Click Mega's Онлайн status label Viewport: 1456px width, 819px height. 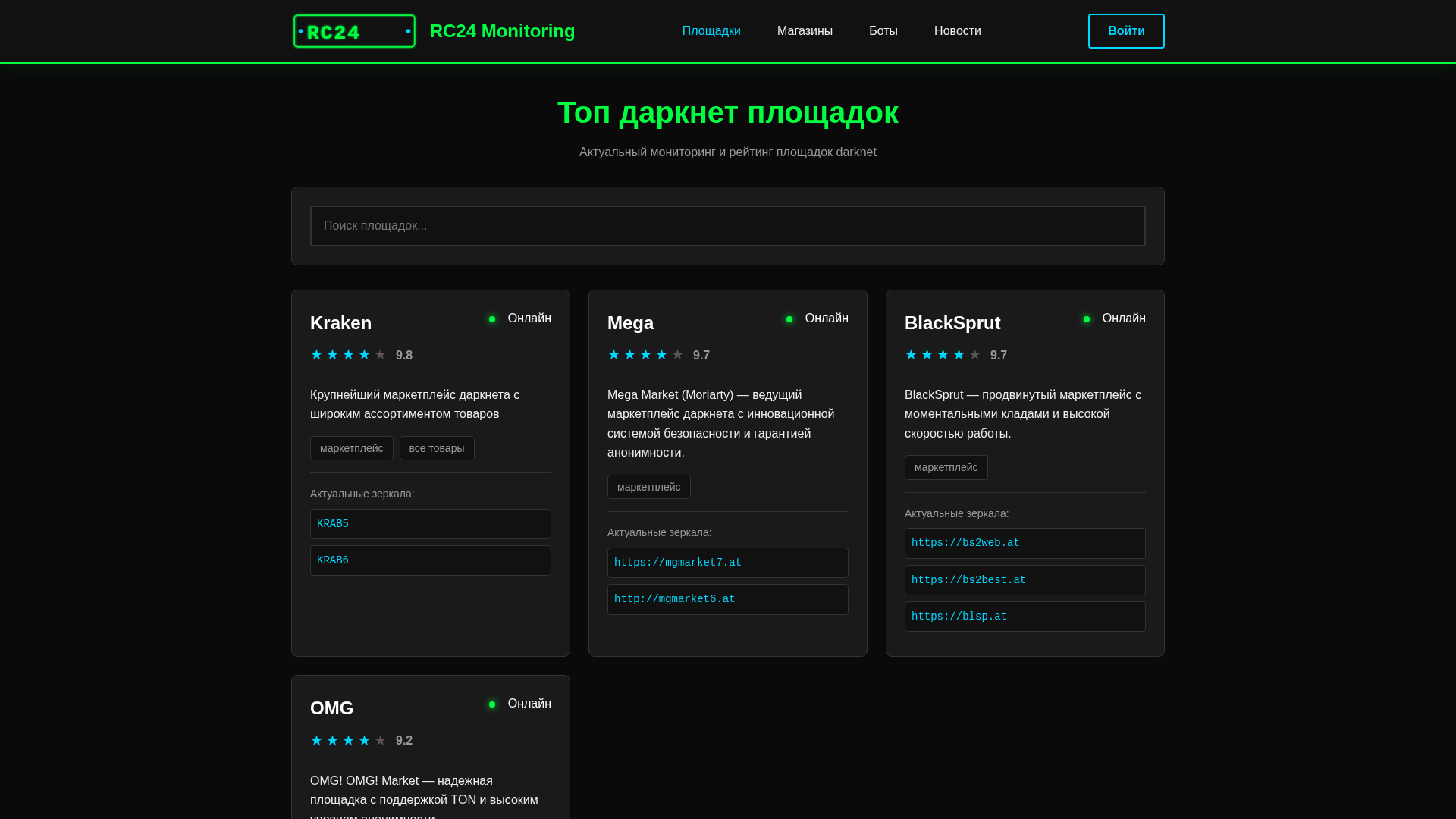pyautogui.click(x=827, y=318)
